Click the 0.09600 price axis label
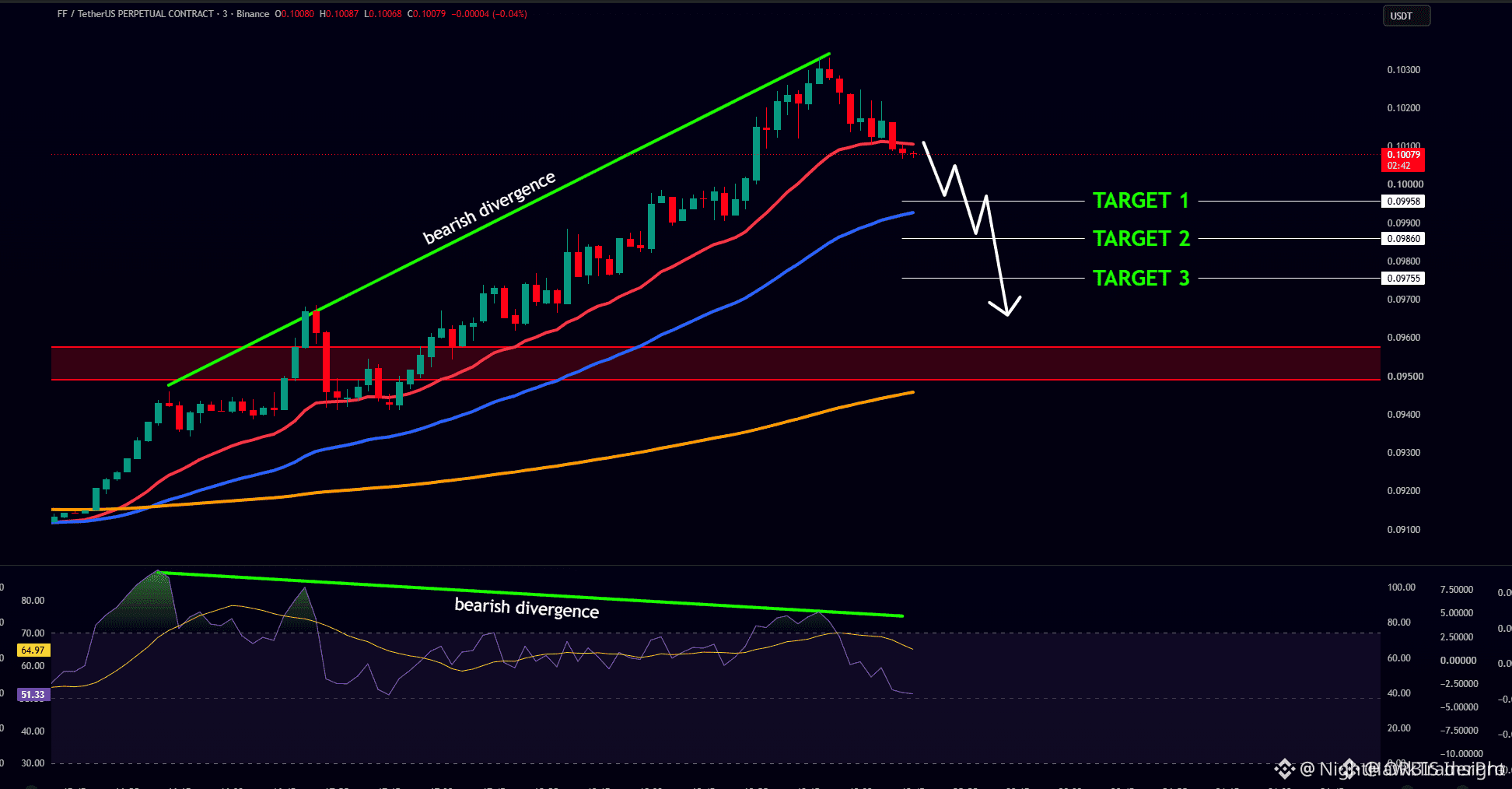1512x789 pixels. tap(1404, 338)
